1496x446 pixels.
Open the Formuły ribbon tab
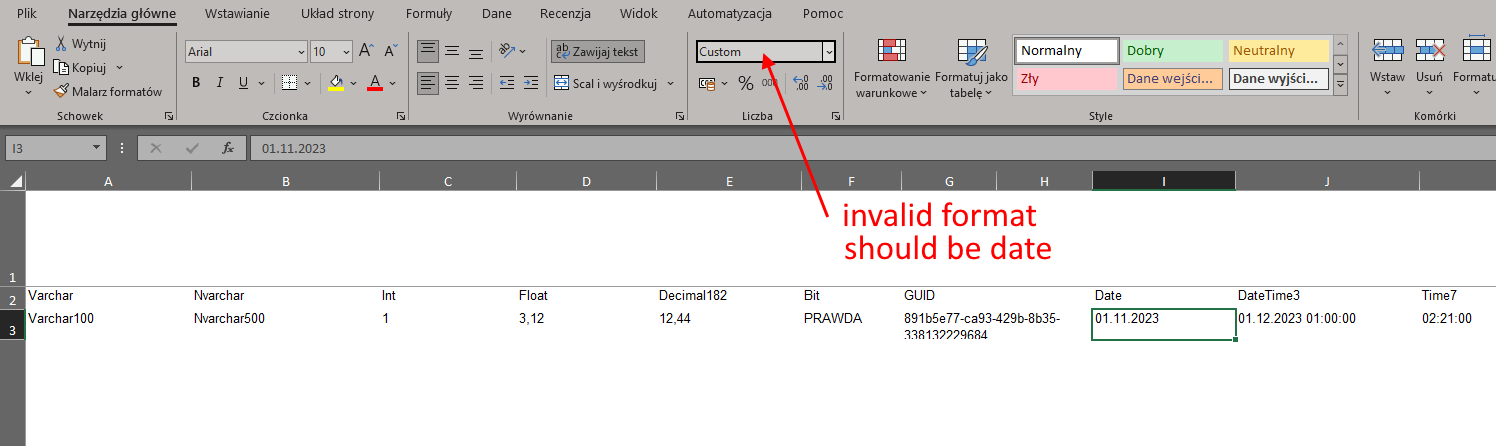tap(428, 14)
